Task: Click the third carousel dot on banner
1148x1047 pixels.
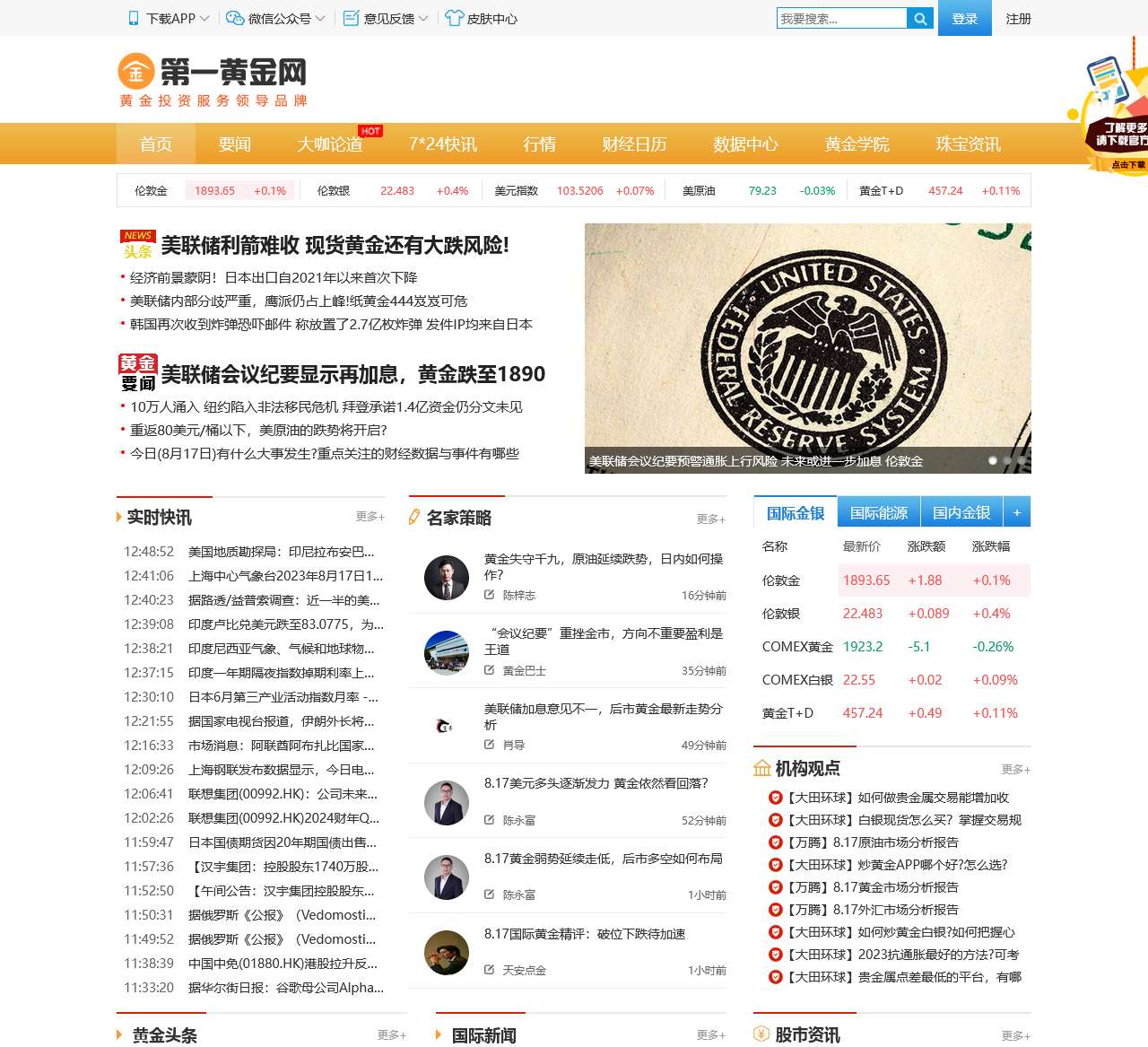Action: point(1022,460)
